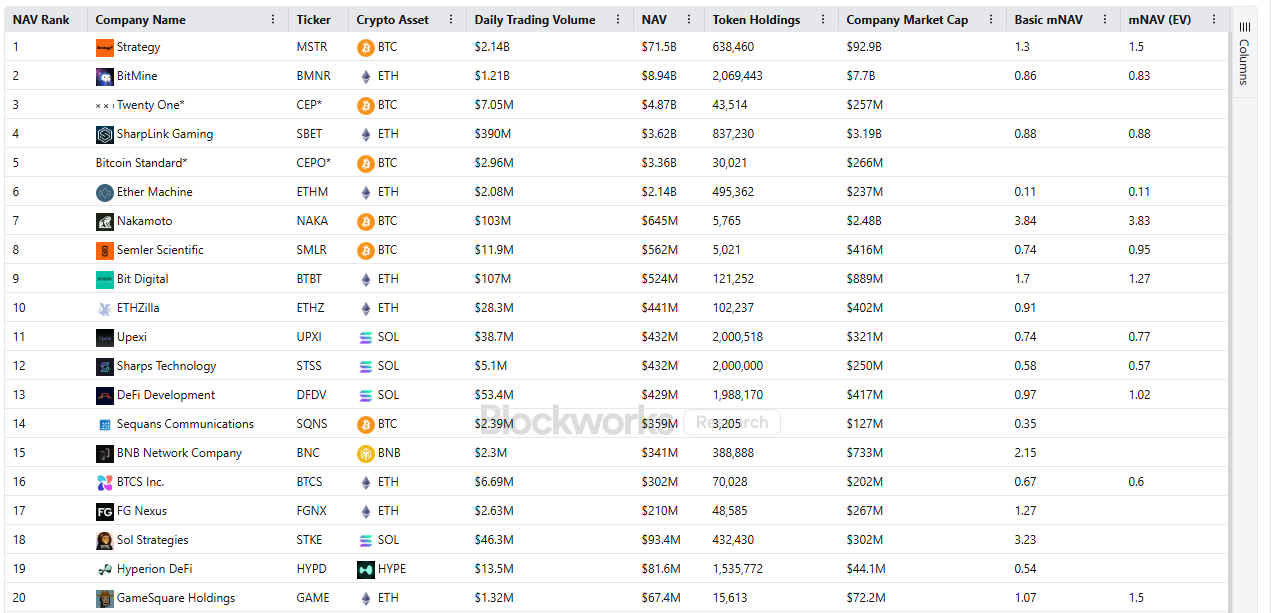This screenshot has width=1271, height=613.
Task: Click the GAME ticker cell
Action: pyautogui.click(x=313, y=598)
